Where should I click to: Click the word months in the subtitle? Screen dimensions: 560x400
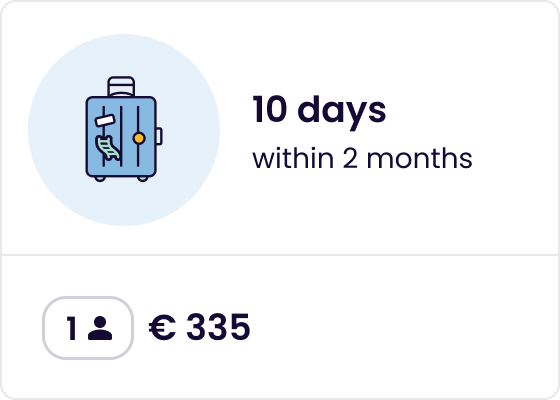tap(419, 158)
